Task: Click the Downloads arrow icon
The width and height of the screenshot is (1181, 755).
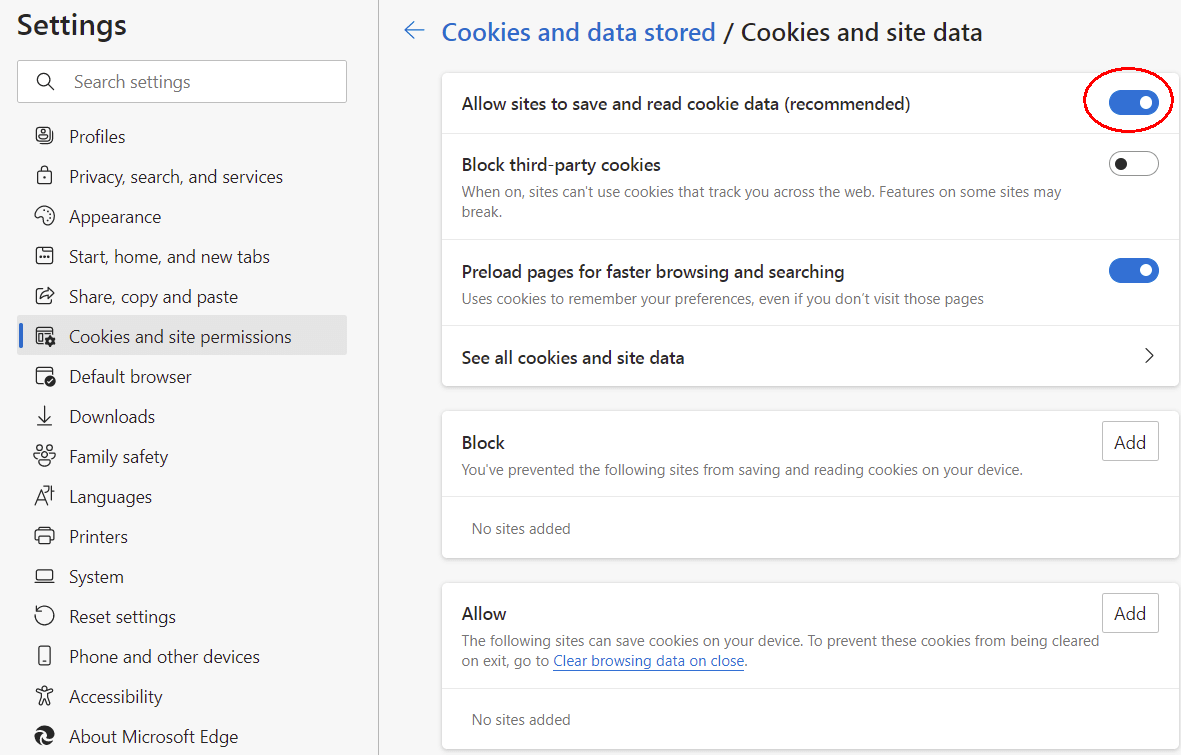Action: coord(44,416)
